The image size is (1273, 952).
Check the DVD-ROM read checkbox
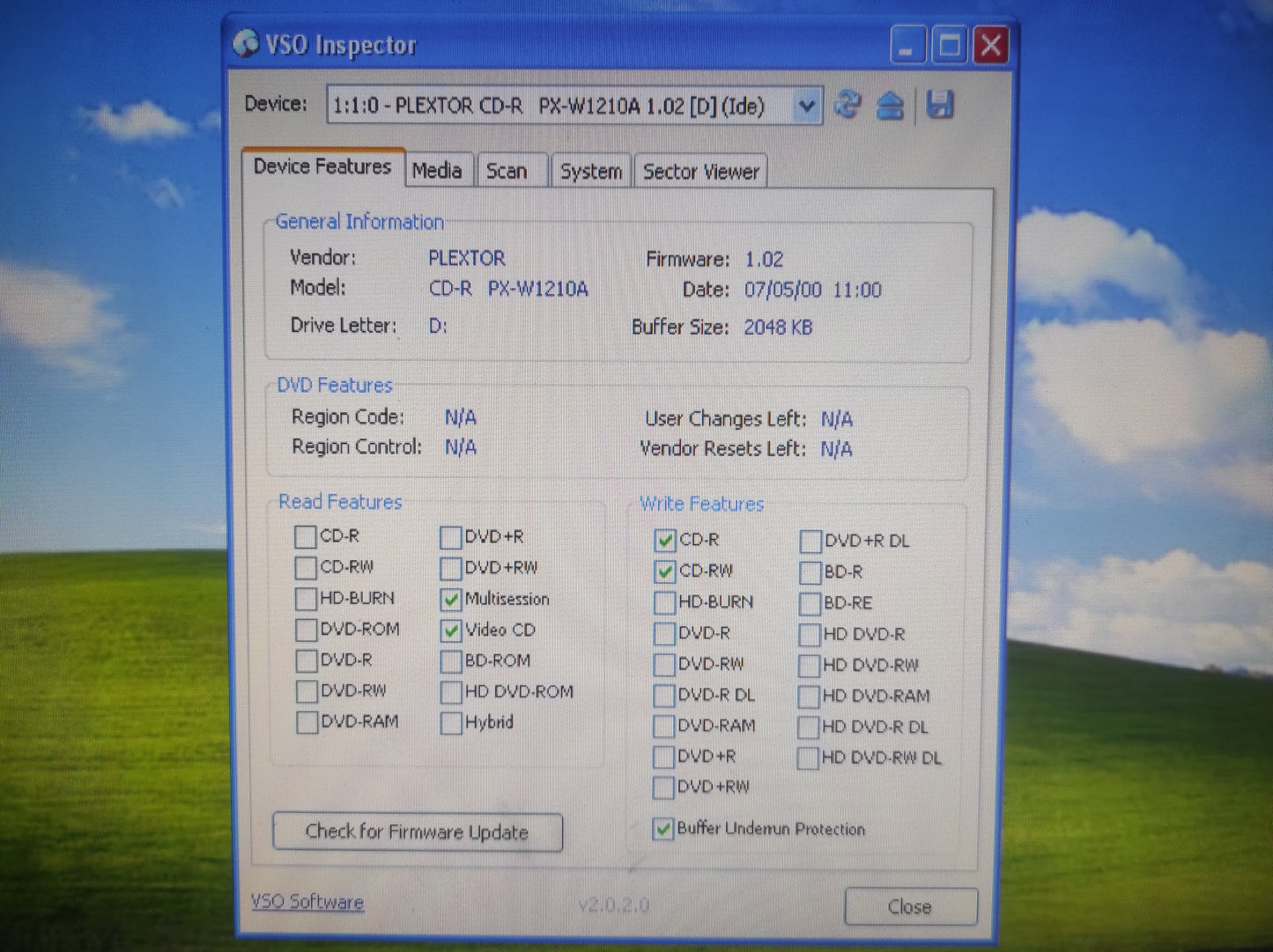(306, 630)
